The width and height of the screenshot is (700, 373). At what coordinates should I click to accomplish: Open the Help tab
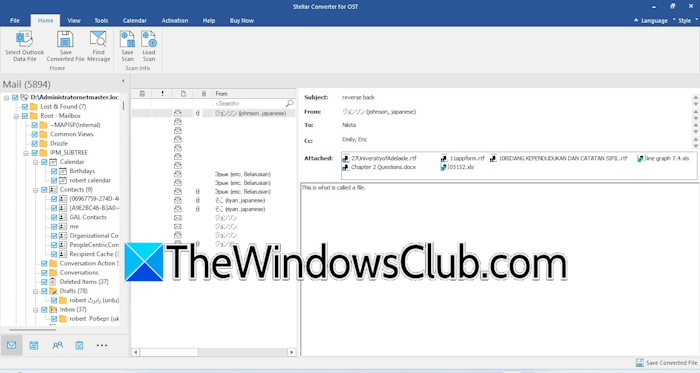tap(209, 21)
